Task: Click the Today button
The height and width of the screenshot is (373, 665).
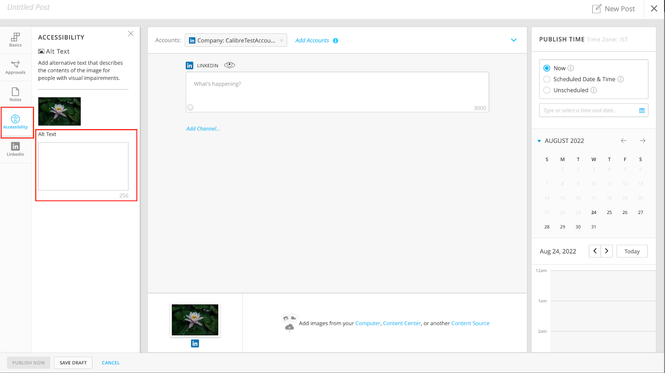Action: tap(632, 251)
